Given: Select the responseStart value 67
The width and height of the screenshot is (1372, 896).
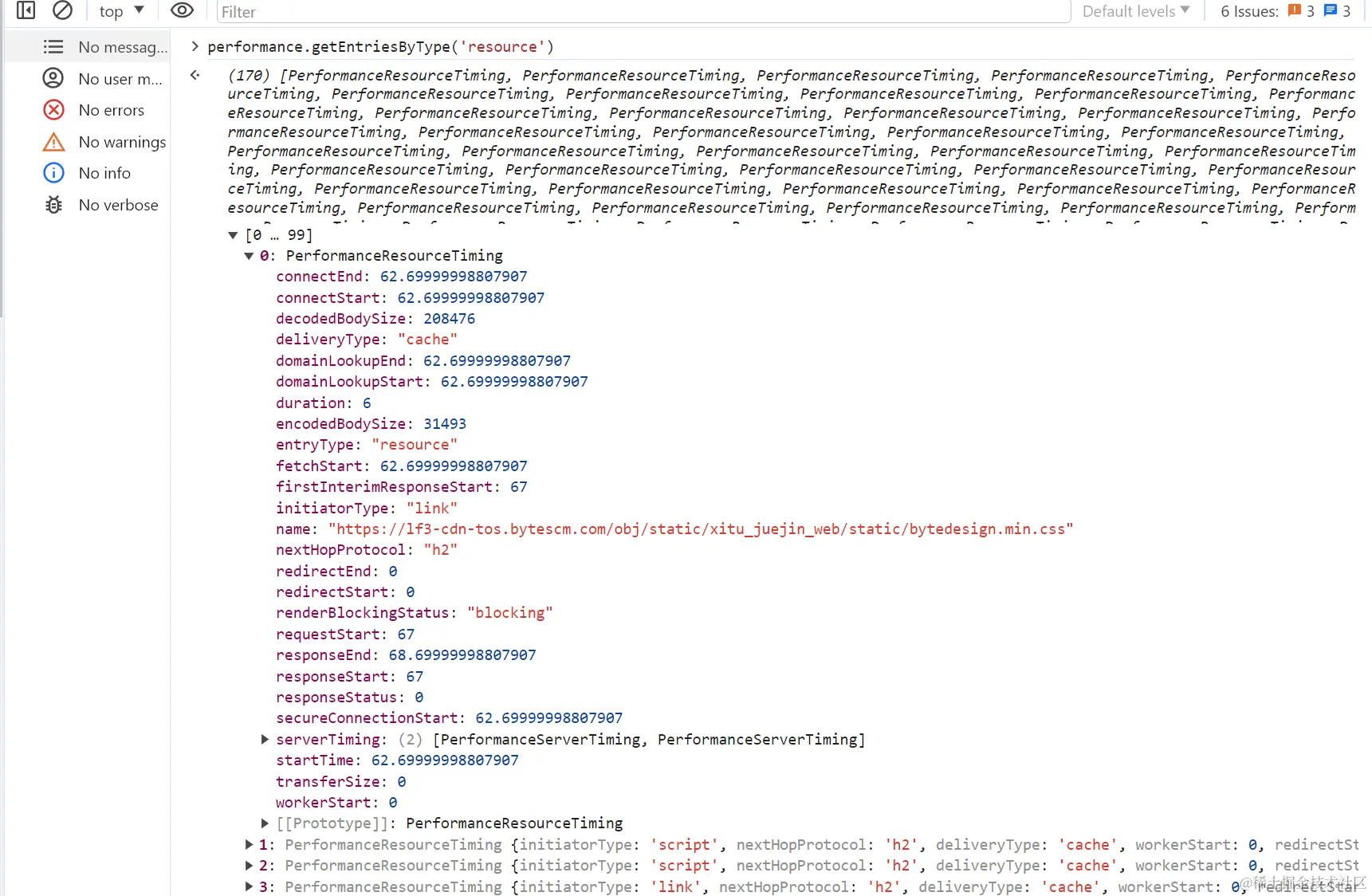Looking at the screenshot, I should (x=415, y=676).
